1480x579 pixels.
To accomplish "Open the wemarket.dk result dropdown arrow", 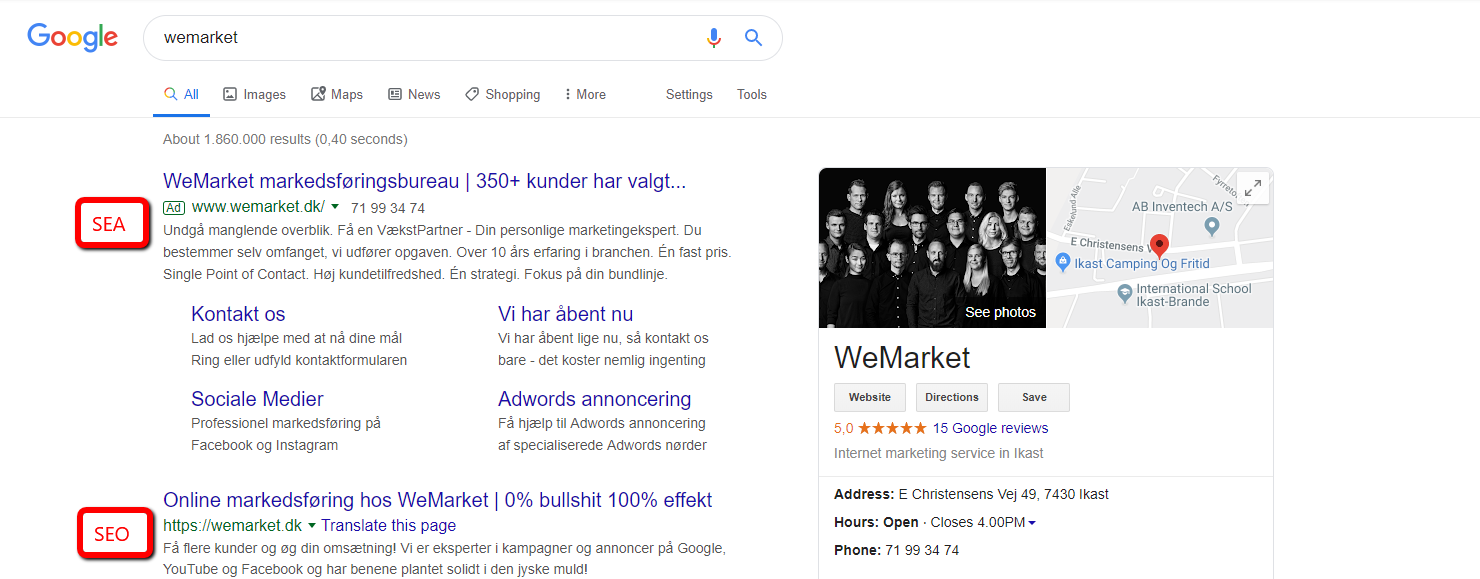I will pyautogui.click(x=312, y=525).
